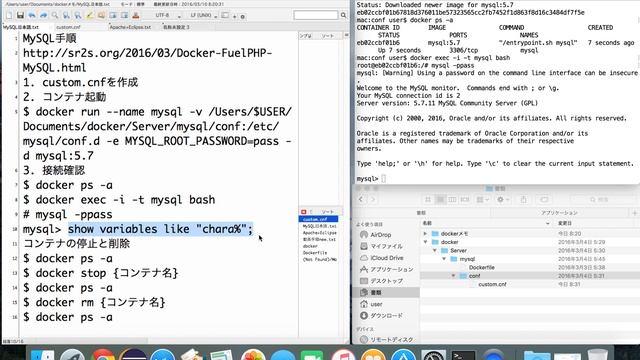The width and height of the screenshot is (640, 360).
Task: Select custom.cnf in editor file list
Action: tap(318, 219)
